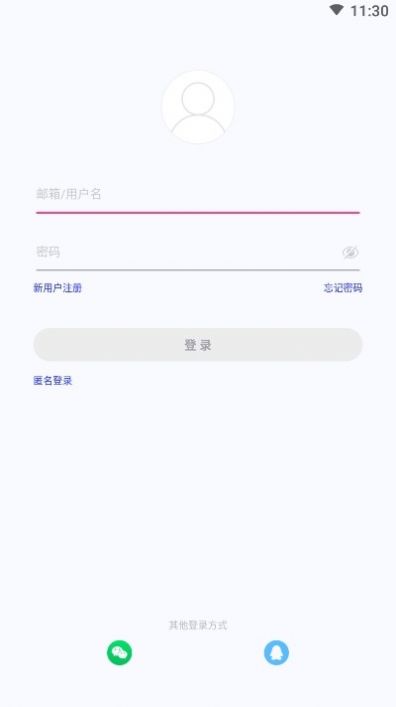Image resolution: width=396 pixels, height=707 pixels.
Task: Show password using the crossed-eye icon
Action: click(x=350, y=252)
